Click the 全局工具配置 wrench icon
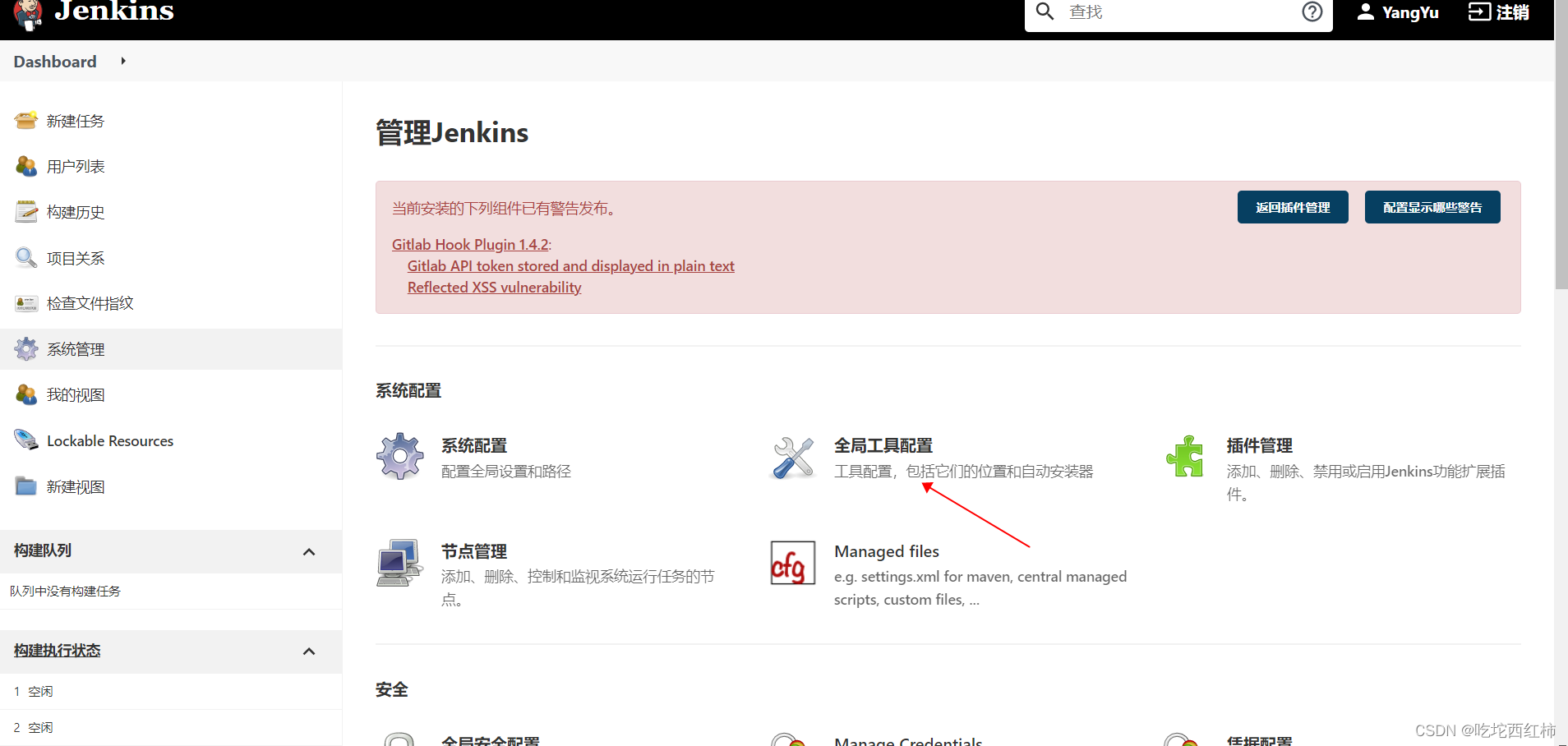Image resolution: width=1568 pixels, height=746 pixels. pos(793,456)
